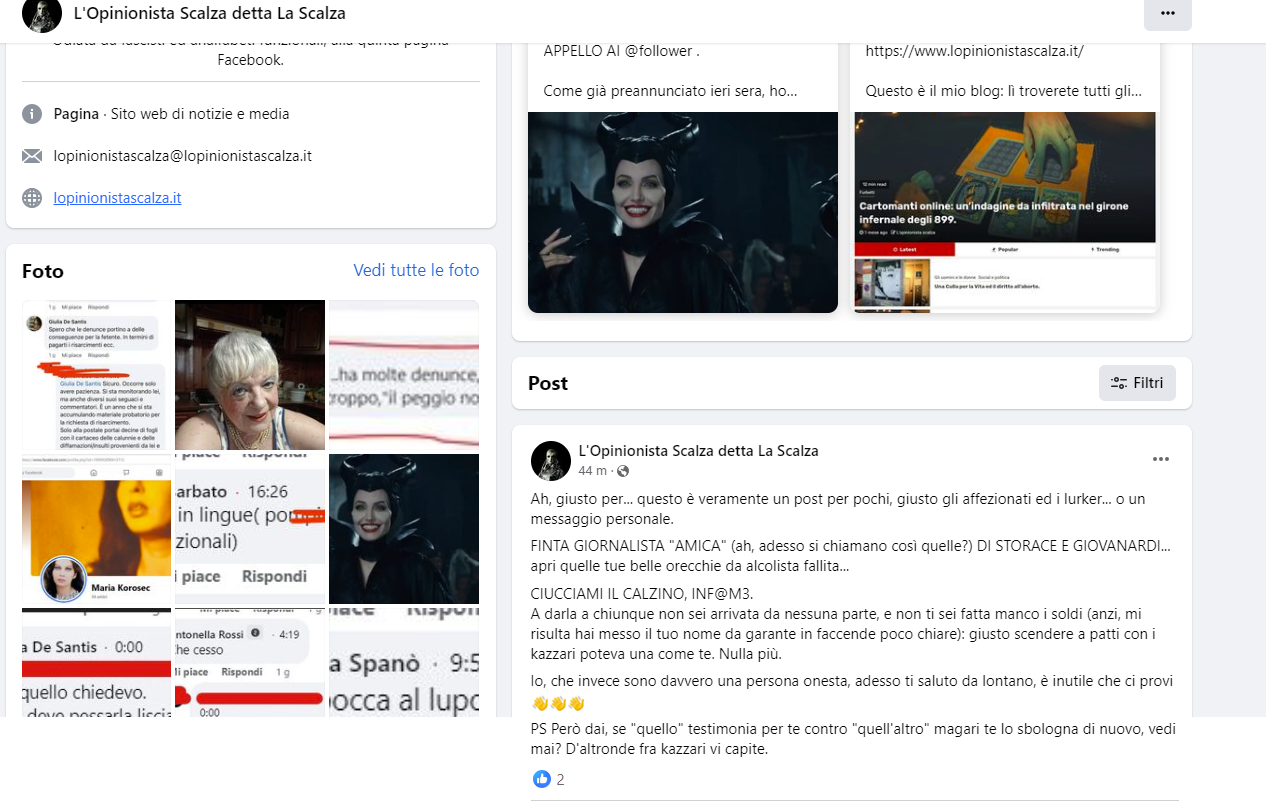The height and width of the screenshot is (802, 1266).
Task: Click the info icon next to Pagina
Action: point(32,114)
